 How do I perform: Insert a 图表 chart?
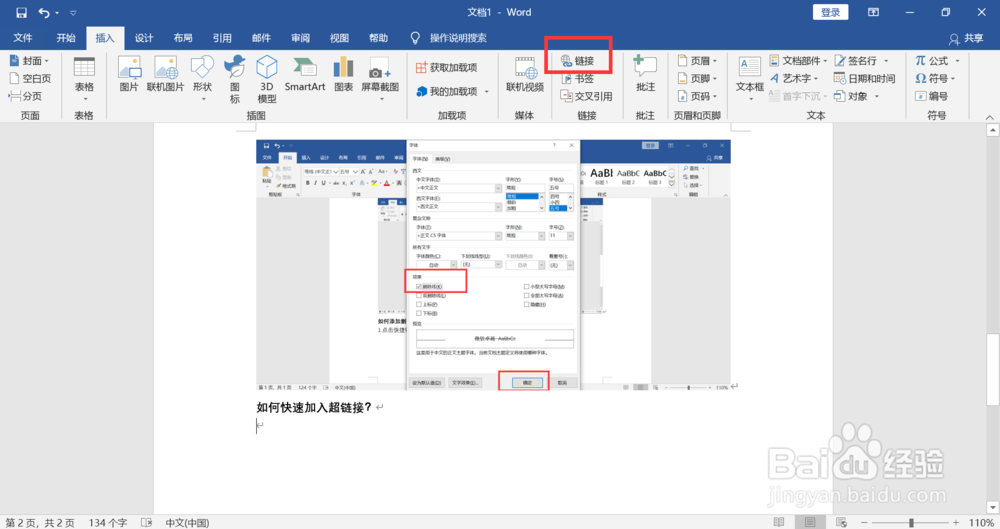pos(343,75)
